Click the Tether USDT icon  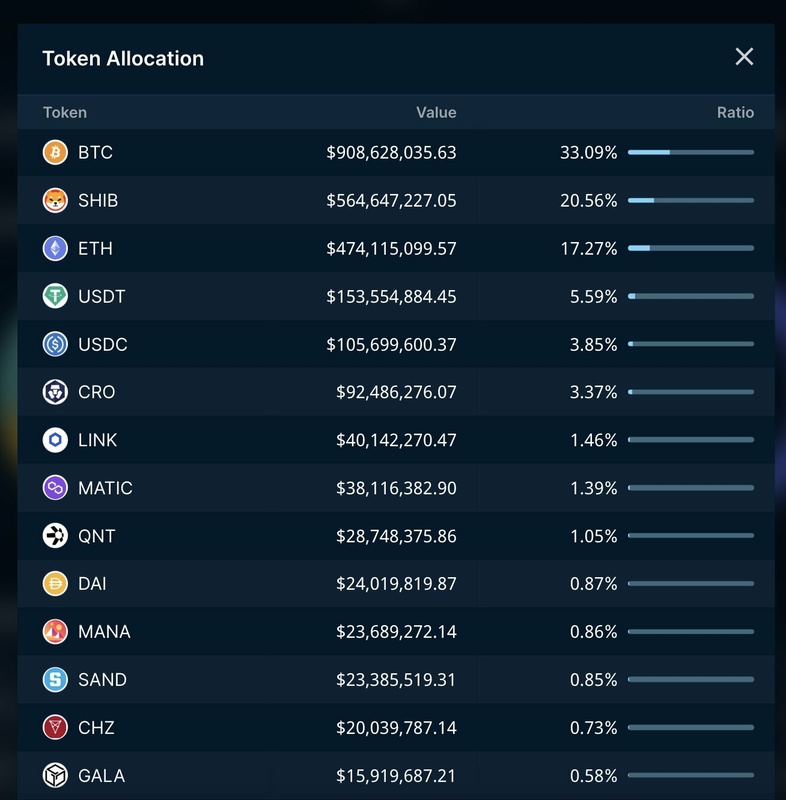coord(55,296)
